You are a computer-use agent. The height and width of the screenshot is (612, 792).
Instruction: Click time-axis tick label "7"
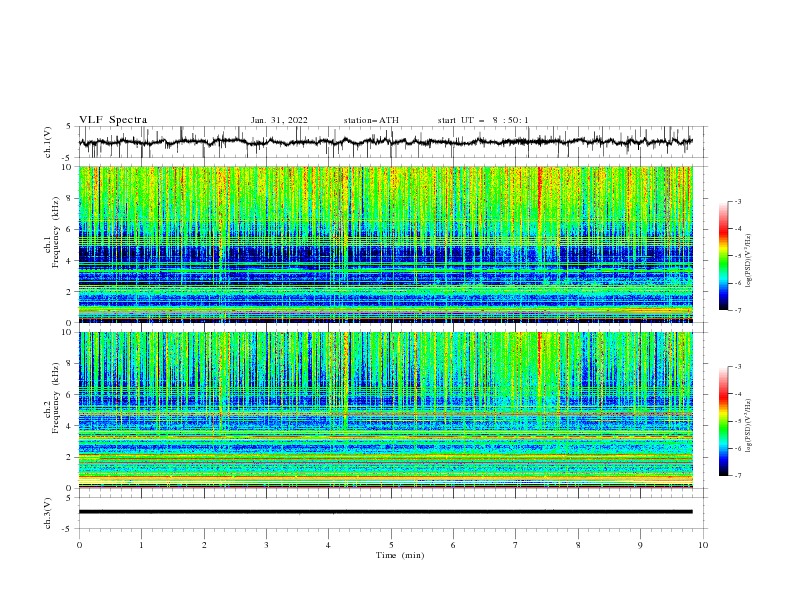[x=516, y=545]
